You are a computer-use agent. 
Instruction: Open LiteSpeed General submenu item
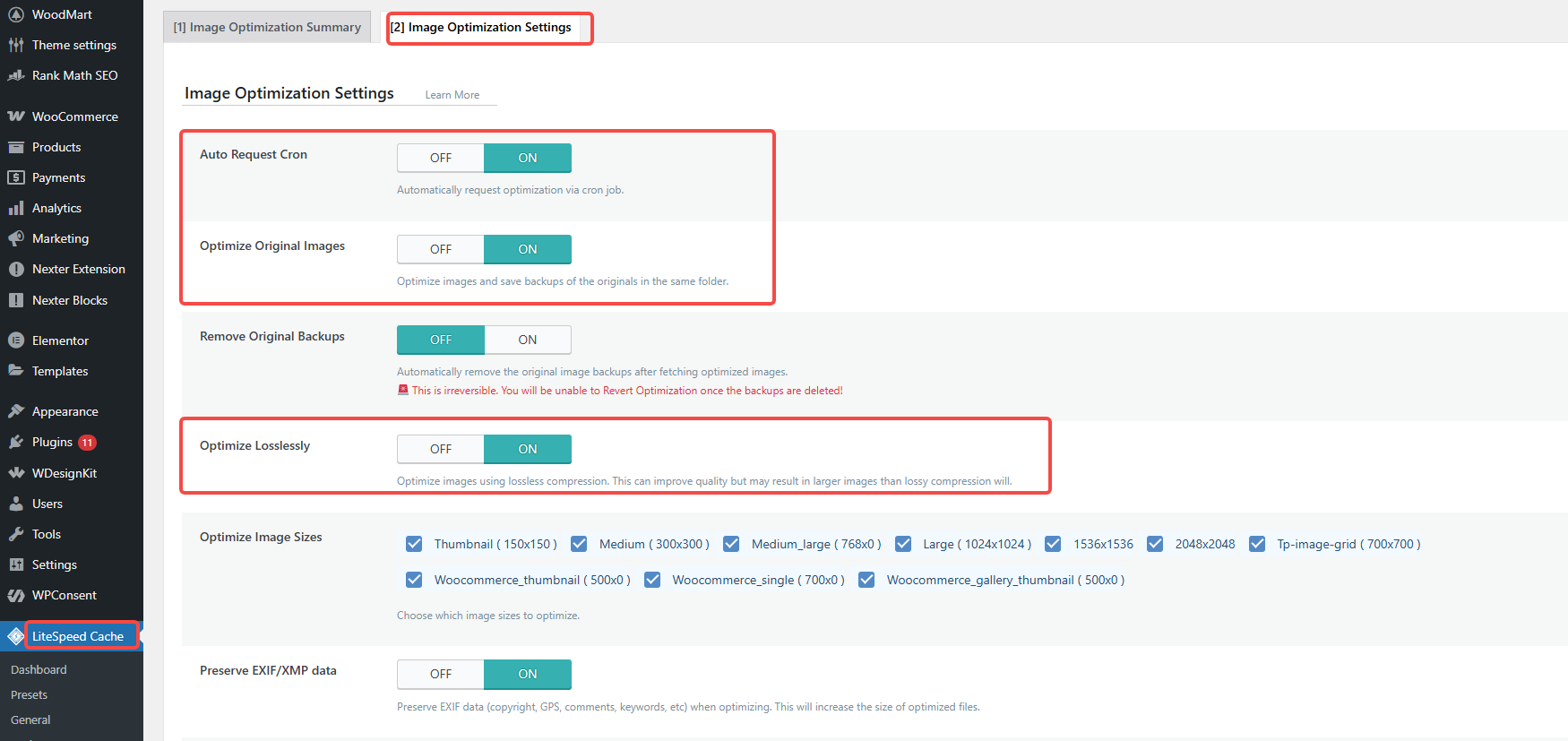pos(30,719)
